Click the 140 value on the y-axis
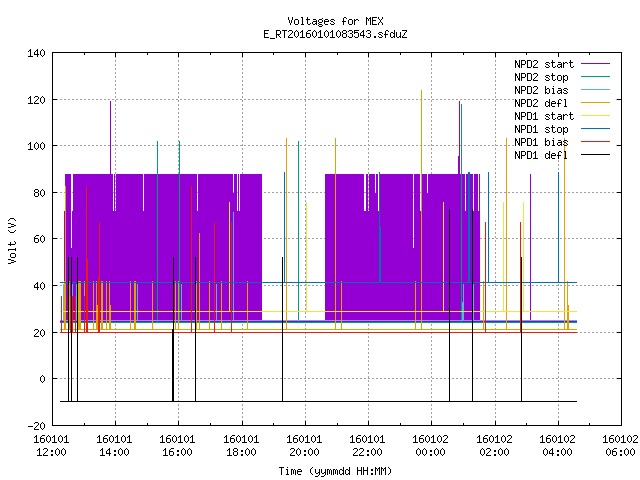The width and height of the screenshot is (640, 480). click(36, 53)
